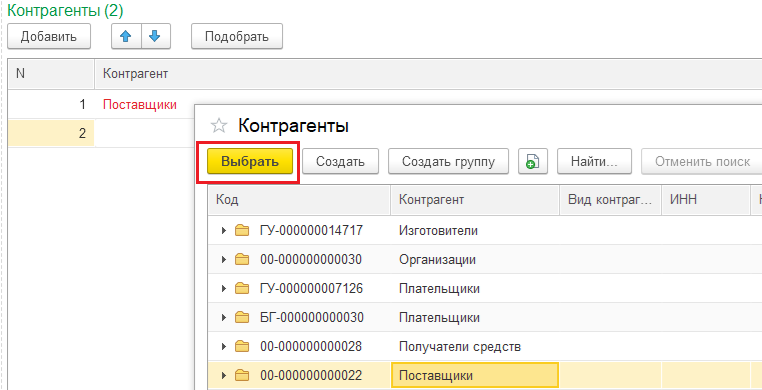762x390 pixels.
Task: Open the Подобрать picker button
Action: (237, 36)
